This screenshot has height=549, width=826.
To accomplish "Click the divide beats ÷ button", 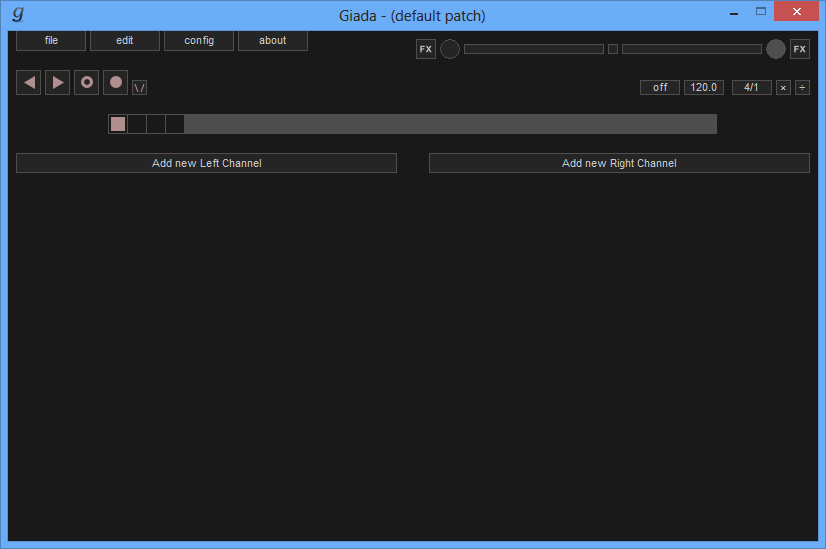I will pos(802,88).
